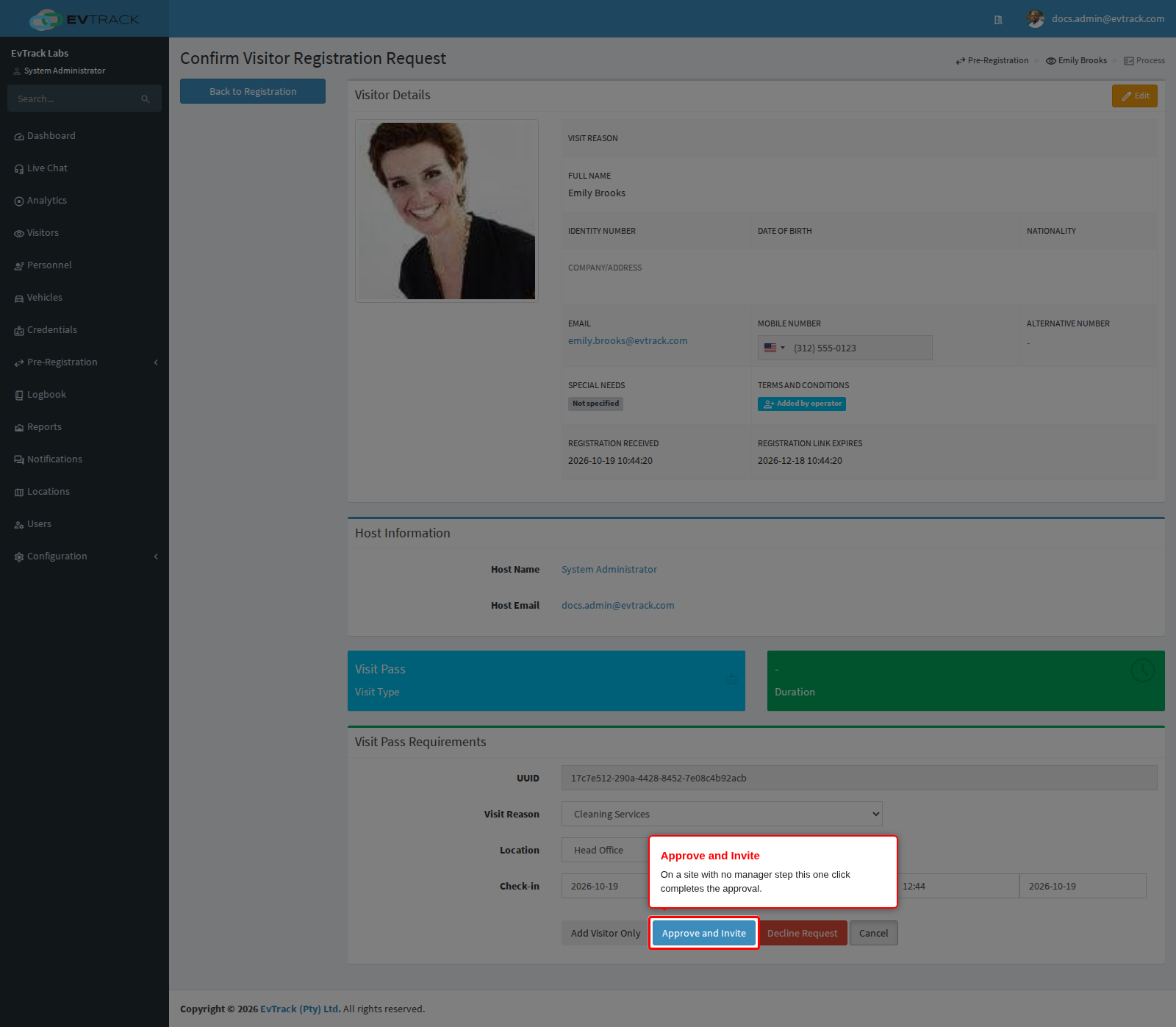Click the Check-in date input field
The width and height of the screenshot is (1176, 1027).
(606, 886)
